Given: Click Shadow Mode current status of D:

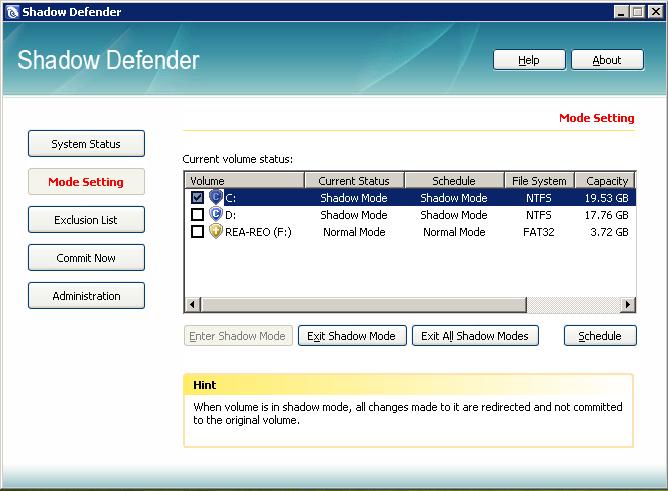Looking at the screenshot, I should coord(354,215).
